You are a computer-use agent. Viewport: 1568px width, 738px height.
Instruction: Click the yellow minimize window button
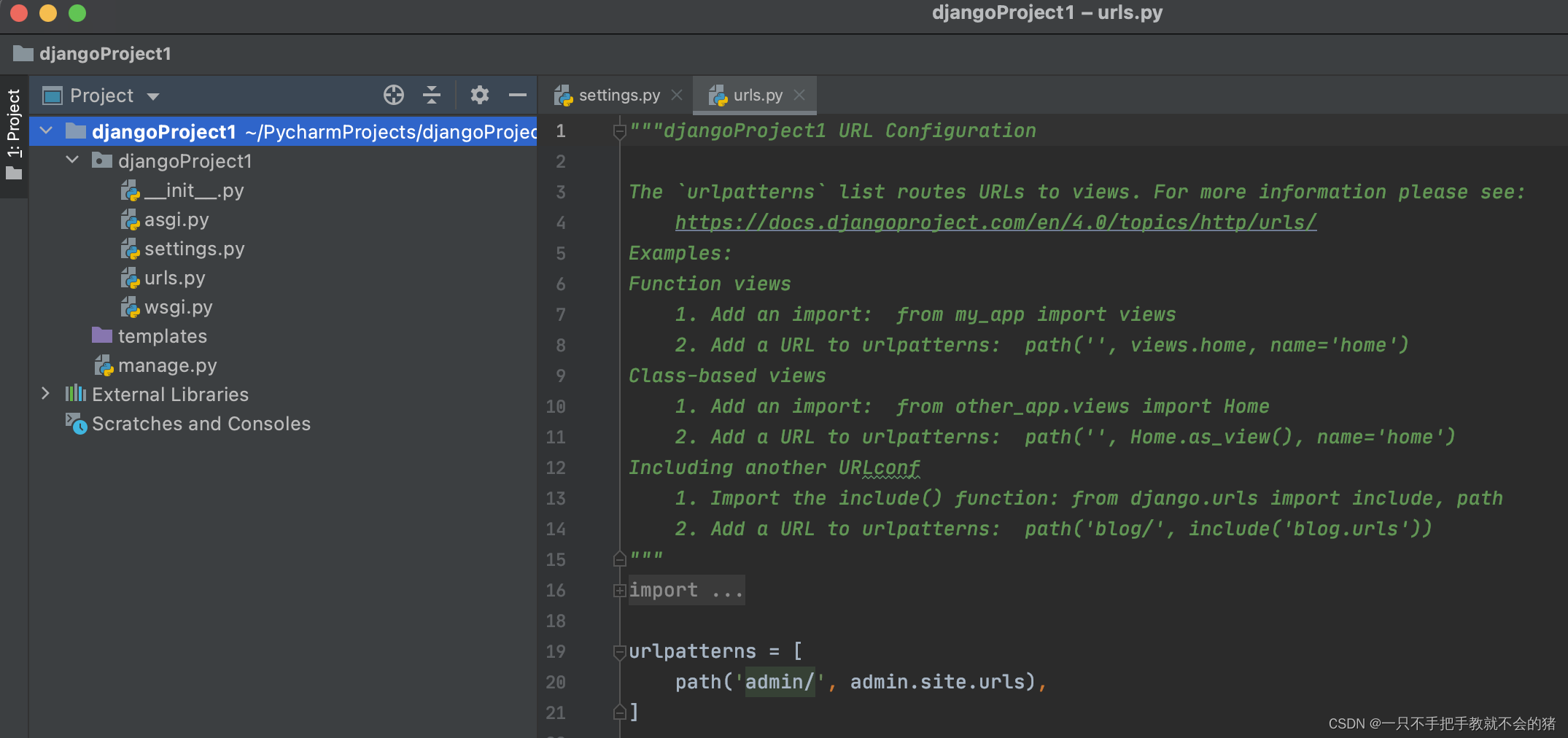(x=47, y=13)
